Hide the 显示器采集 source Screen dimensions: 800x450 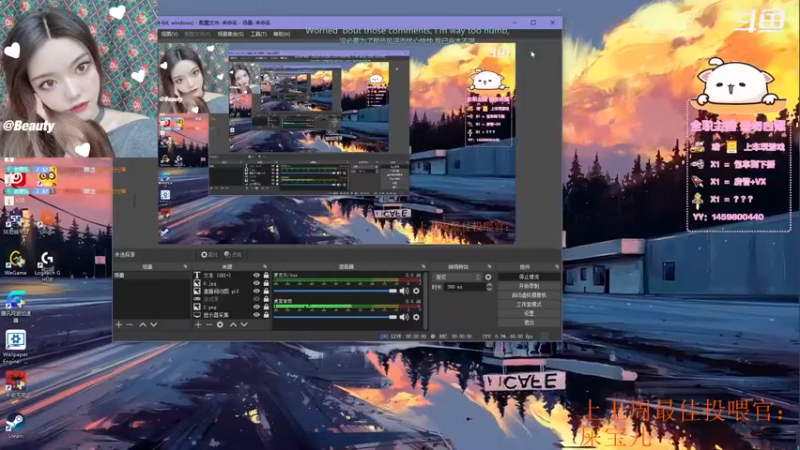click(257, 315)
